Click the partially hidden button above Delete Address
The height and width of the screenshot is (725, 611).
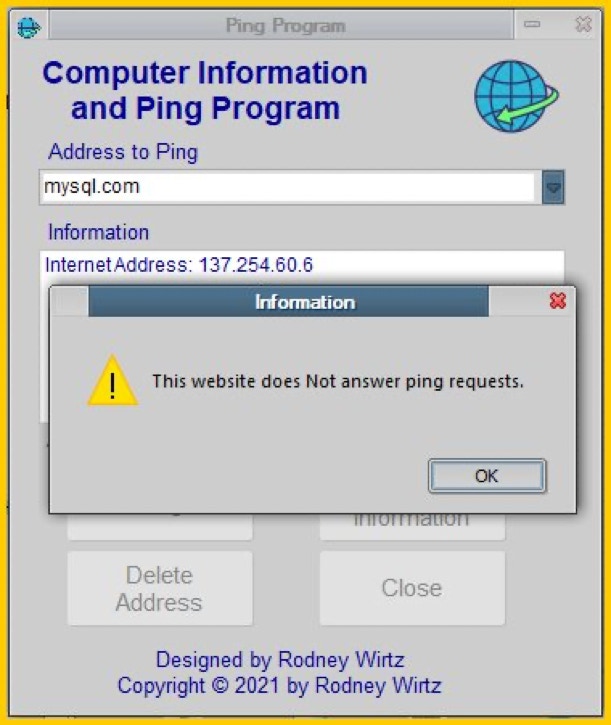coord(160,527)
